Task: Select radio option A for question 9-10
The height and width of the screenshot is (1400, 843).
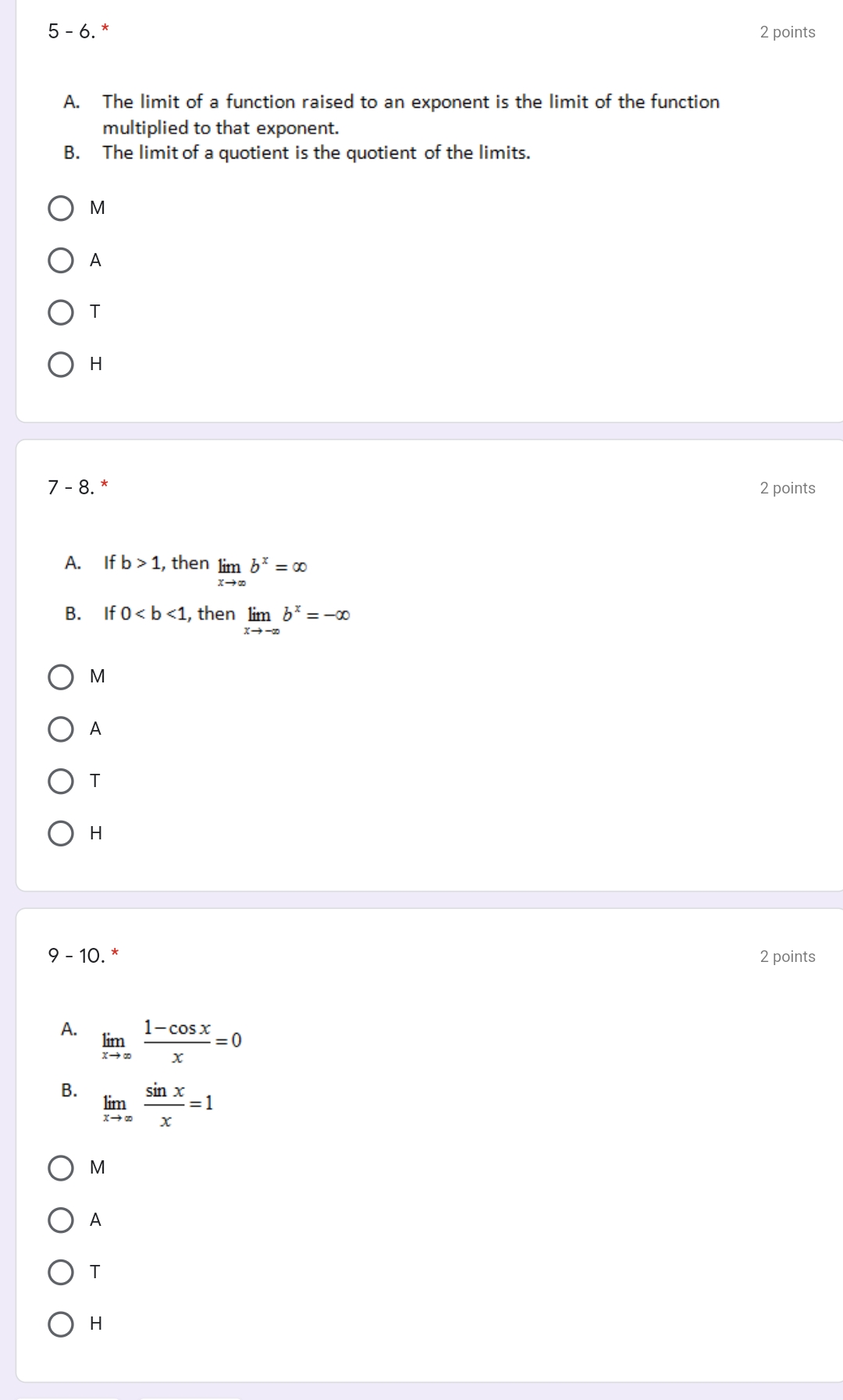Action: tap(62, 1220)
